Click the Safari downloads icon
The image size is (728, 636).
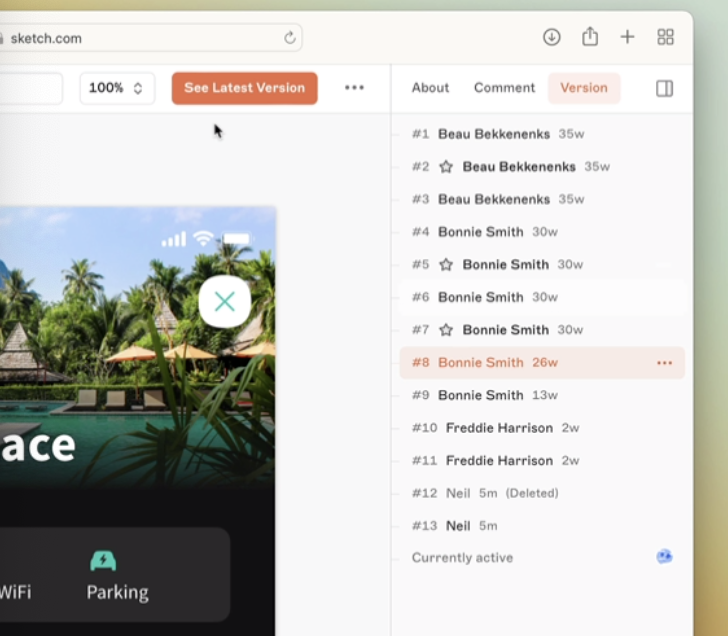coord(551,37)
